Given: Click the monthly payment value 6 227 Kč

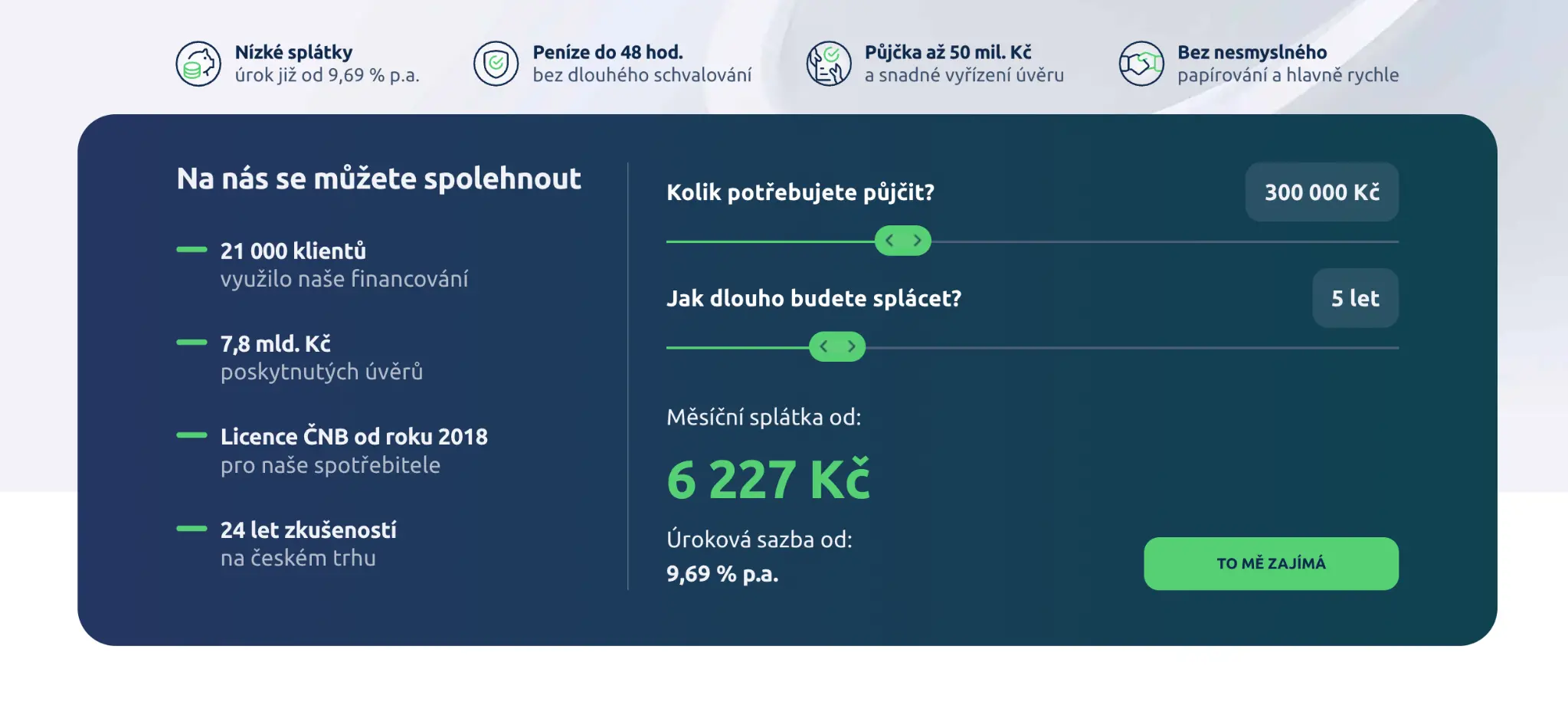Looking at the screenshot, I should pyautogui.click(x=768, y=477).
